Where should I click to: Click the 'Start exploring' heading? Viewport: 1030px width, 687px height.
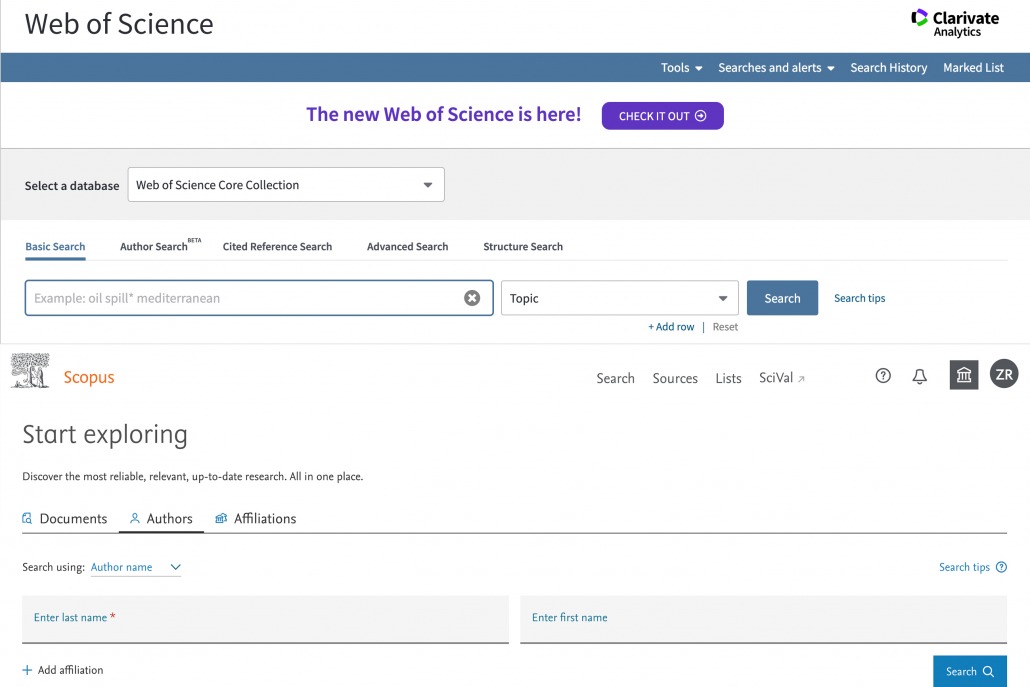point(105,435)
